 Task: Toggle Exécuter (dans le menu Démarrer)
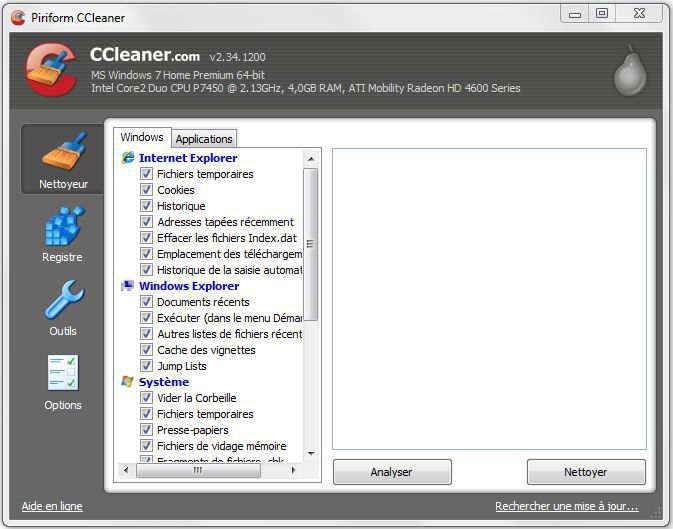coord(146,317)
